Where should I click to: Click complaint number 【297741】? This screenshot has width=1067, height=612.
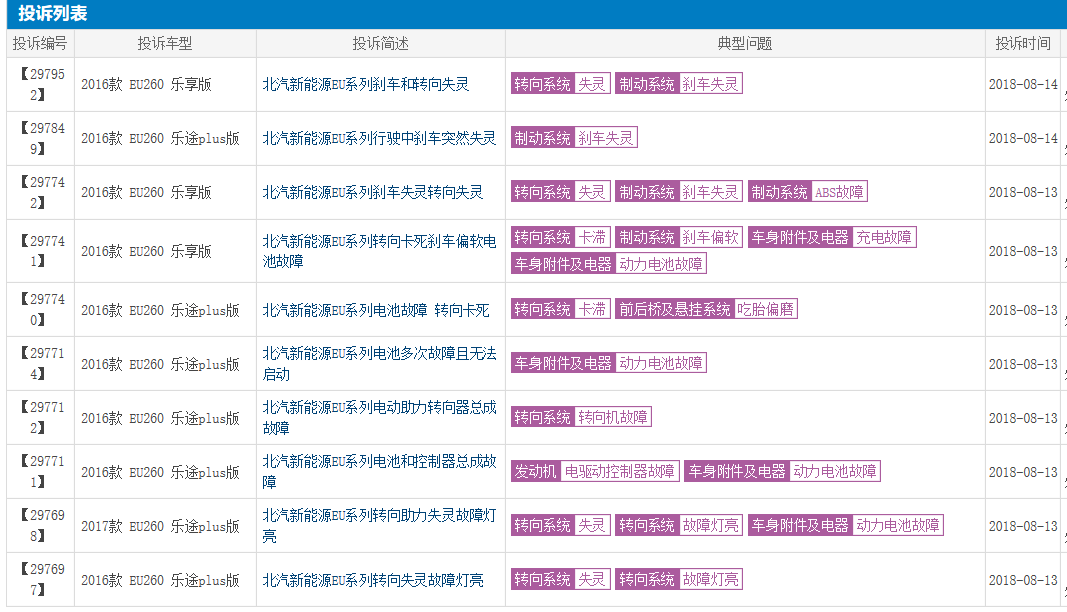pyautogui.click(x=40, y=251)
